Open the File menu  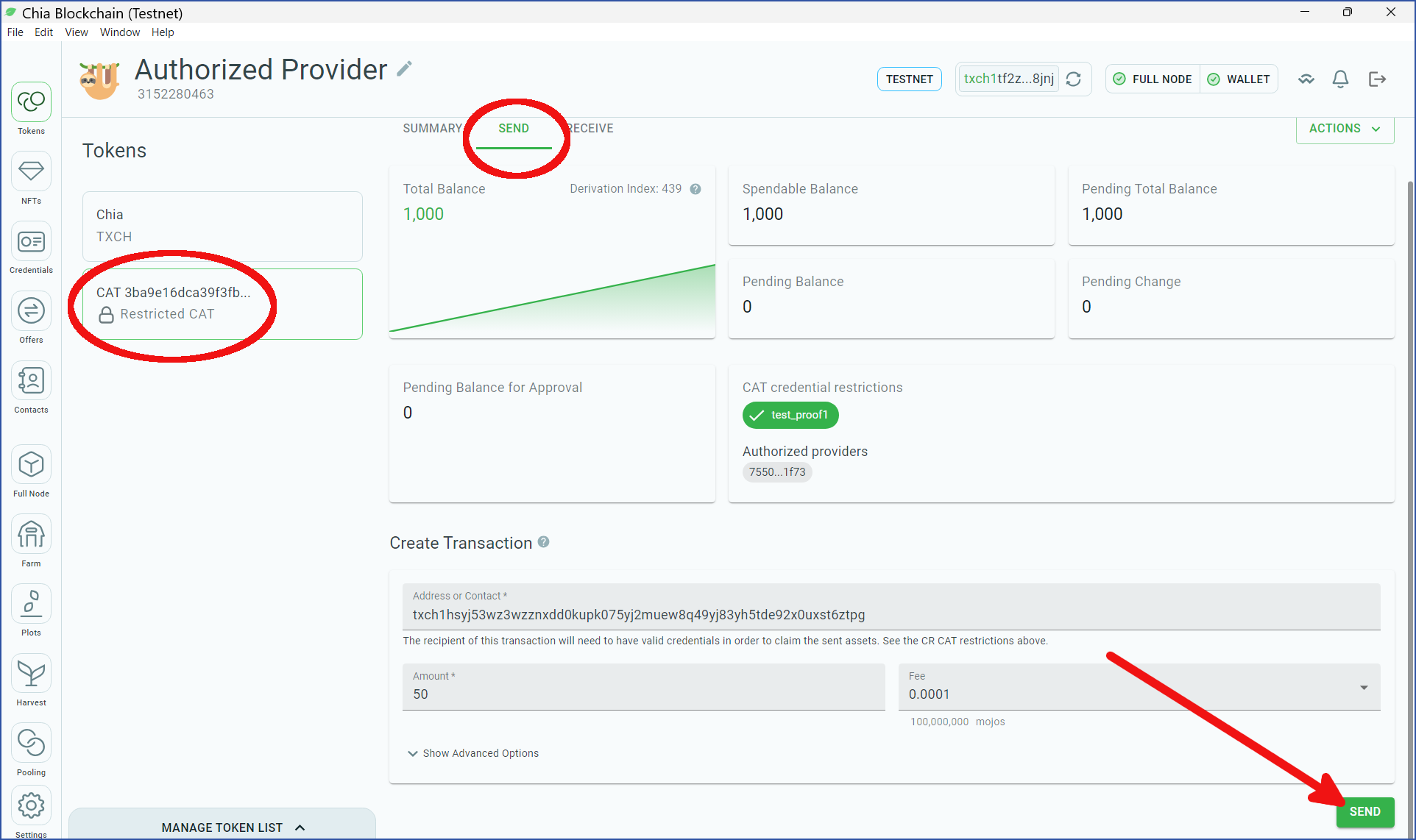[15, 32]
